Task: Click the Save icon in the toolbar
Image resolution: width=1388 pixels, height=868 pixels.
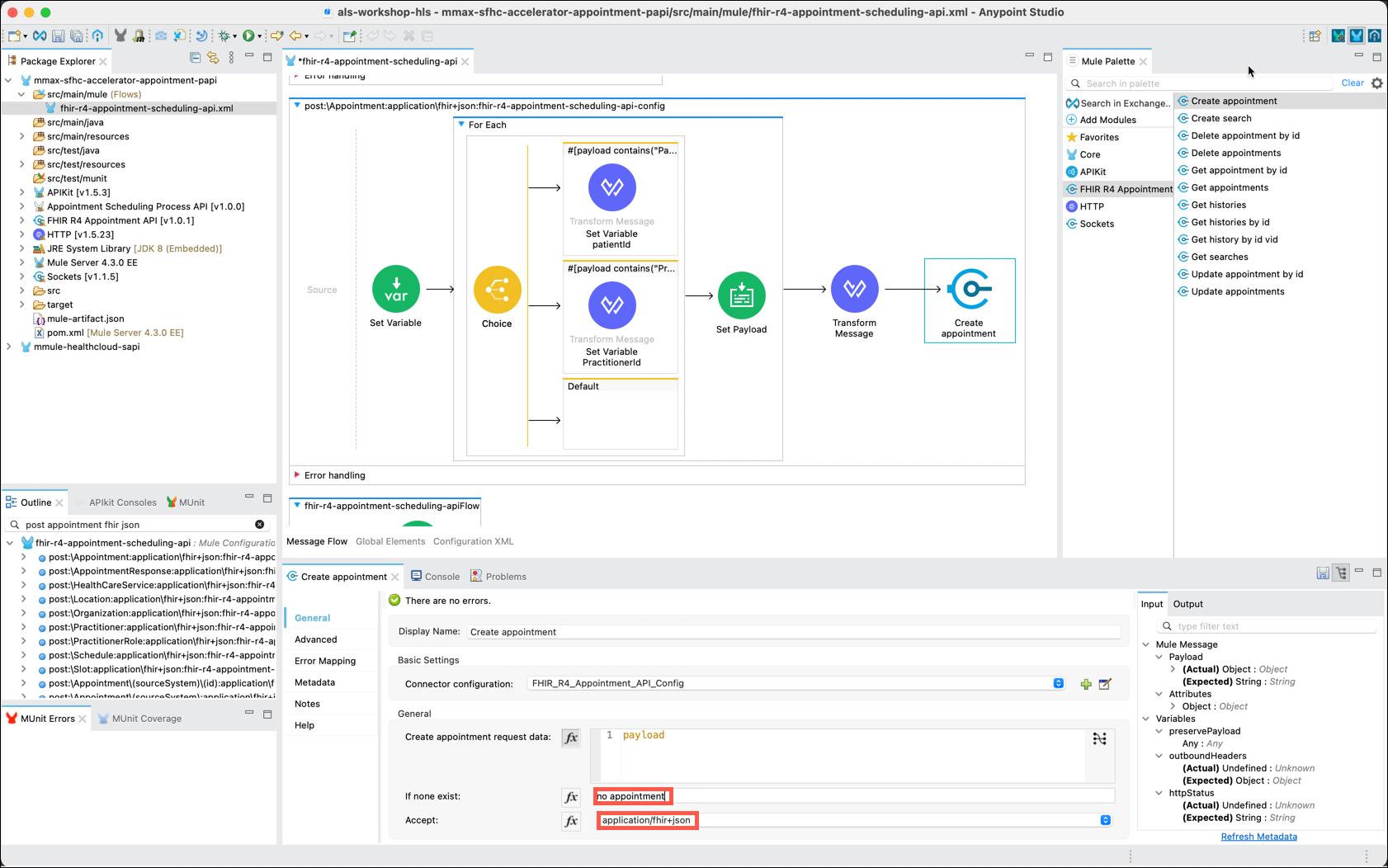Action: (58, 36)
